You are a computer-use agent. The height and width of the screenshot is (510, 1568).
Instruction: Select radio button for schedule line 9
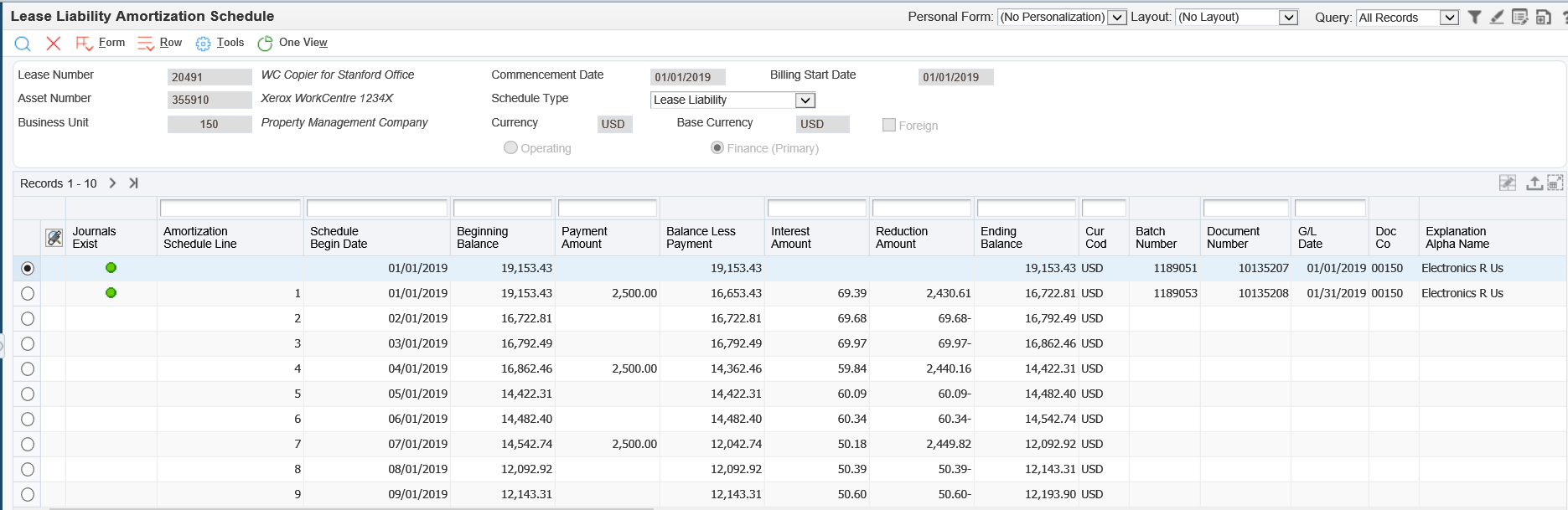(x=28, y=494)
